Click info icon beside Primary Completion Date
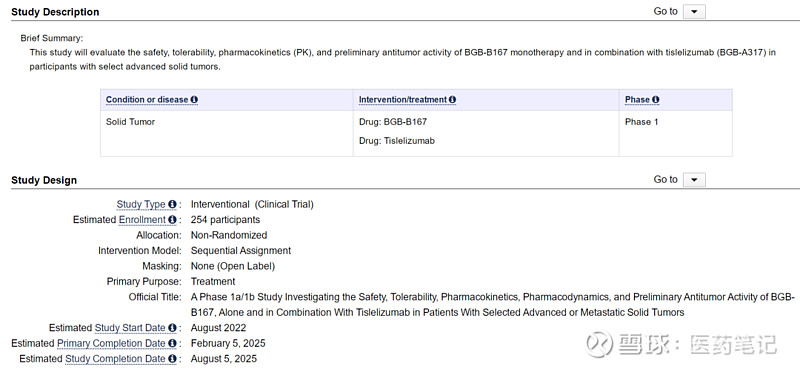800x369 pixels. pyautogui.click(x=172, y=343)
